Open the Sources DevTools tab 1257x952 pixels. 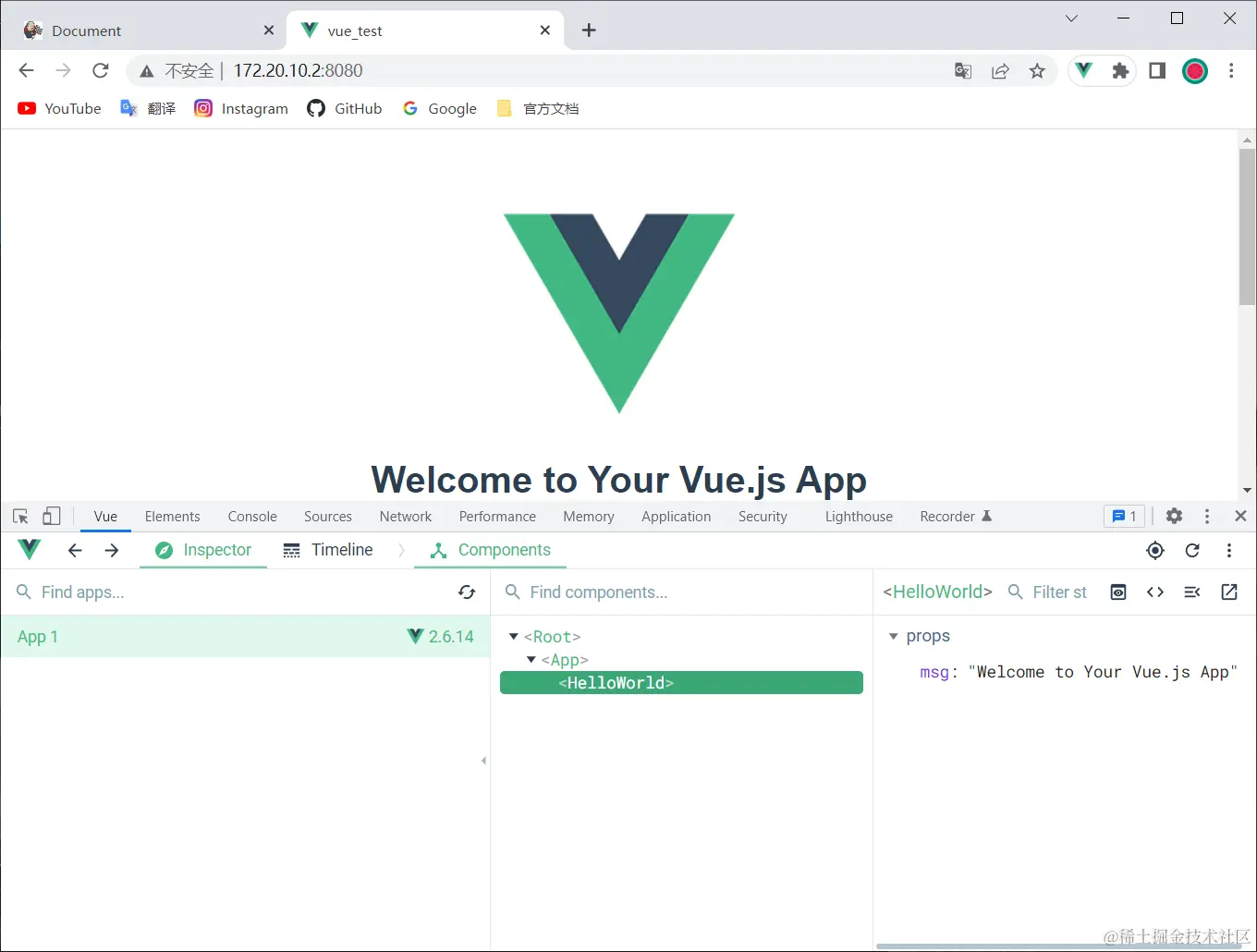pyautogui.click(x=328, y=516)
